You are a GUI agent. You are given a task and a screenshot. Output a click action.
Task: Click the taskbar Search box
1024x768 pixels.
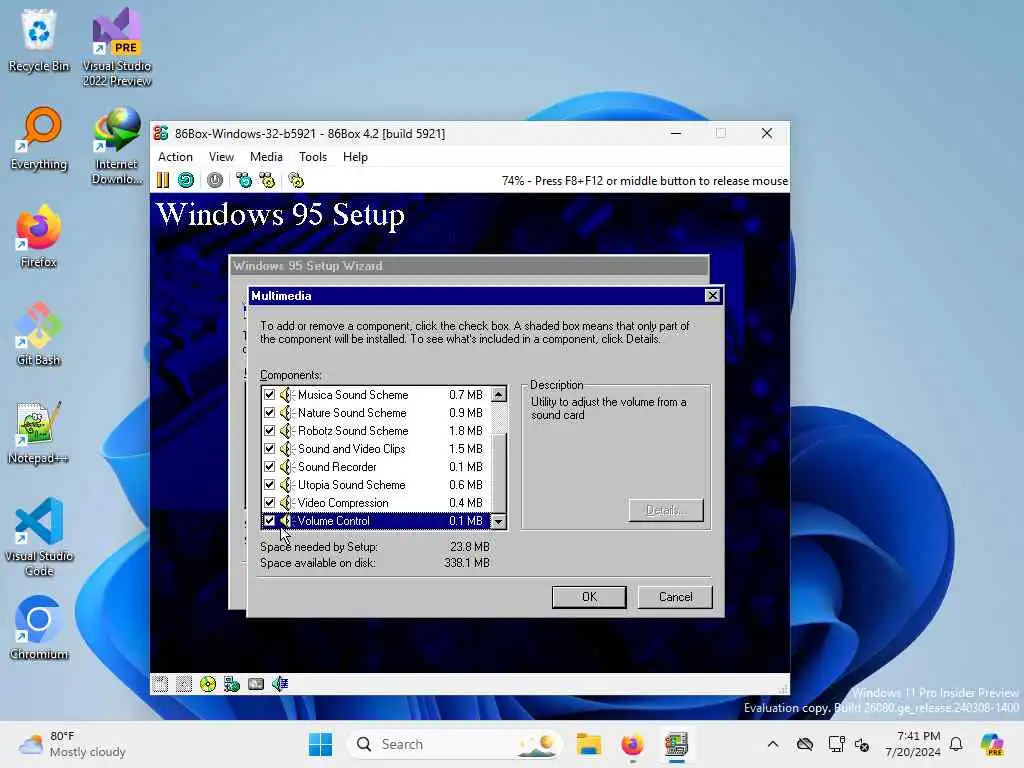[x=455, y=744]
